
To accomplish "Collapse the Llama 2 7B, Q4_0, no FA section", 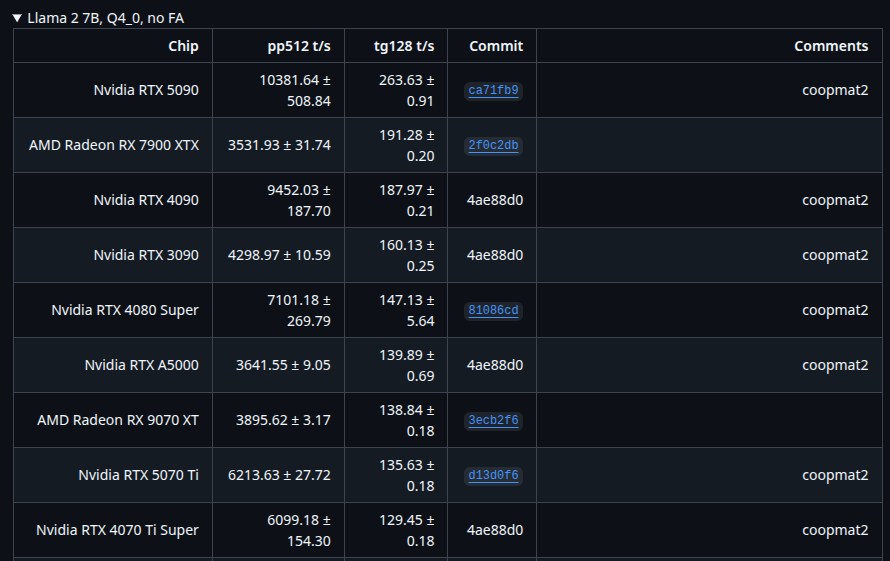I will click(98, 18).
